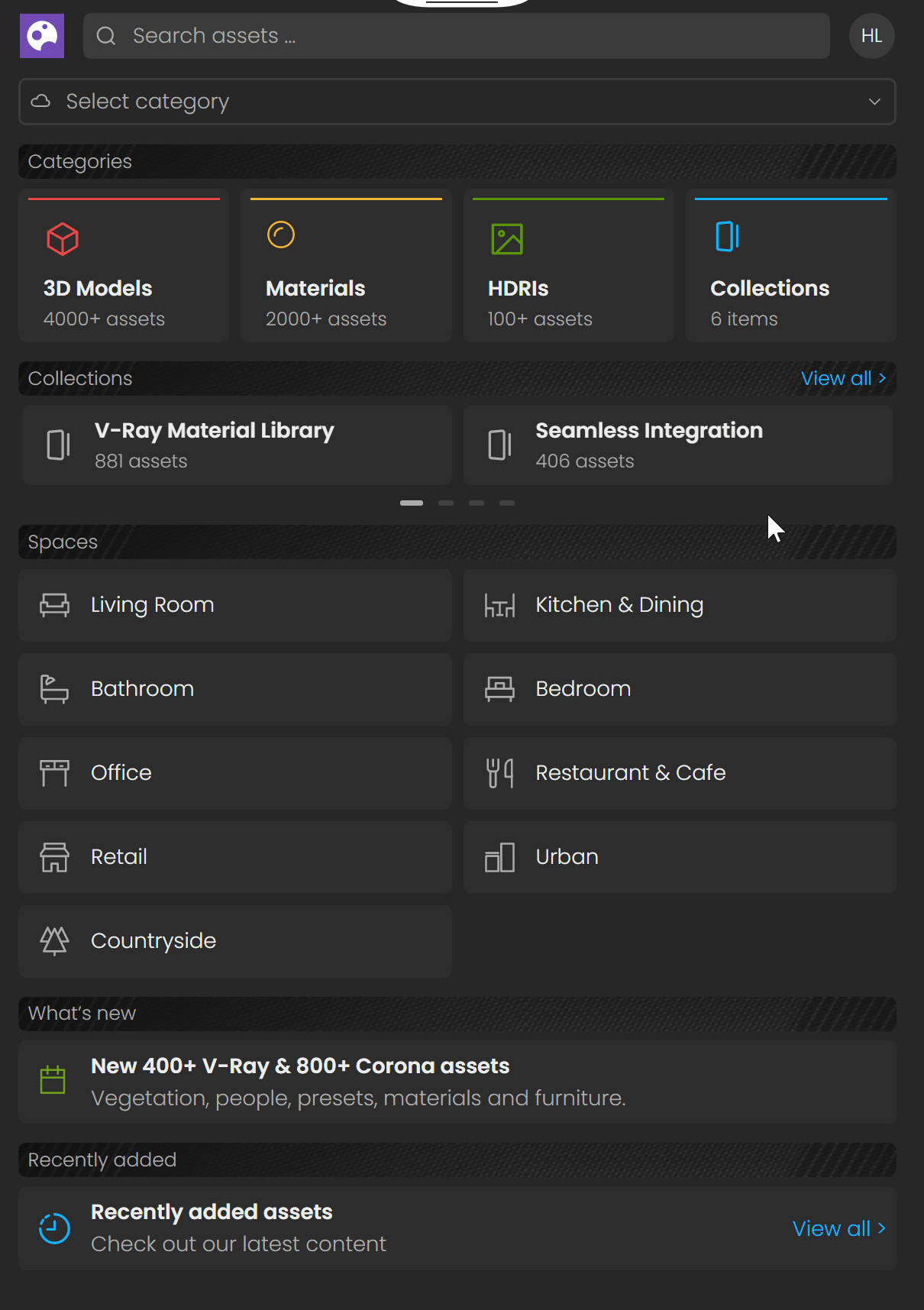Open the V-Ray Material Library collection
This screenshot has width=924, height=1310.
[x=237, y=445]
